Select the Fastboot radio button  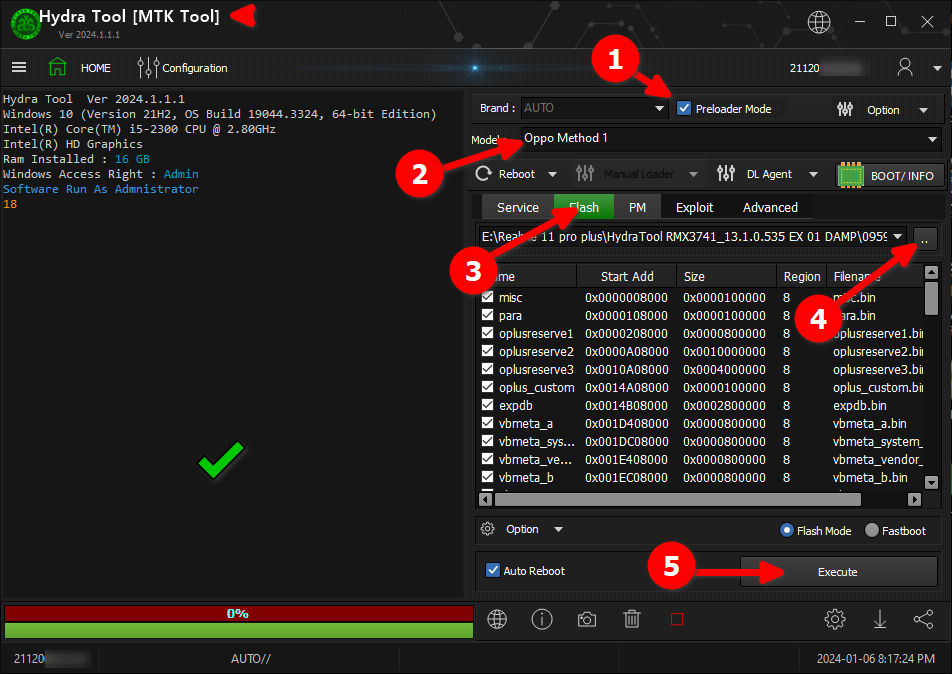pos(872,530)
